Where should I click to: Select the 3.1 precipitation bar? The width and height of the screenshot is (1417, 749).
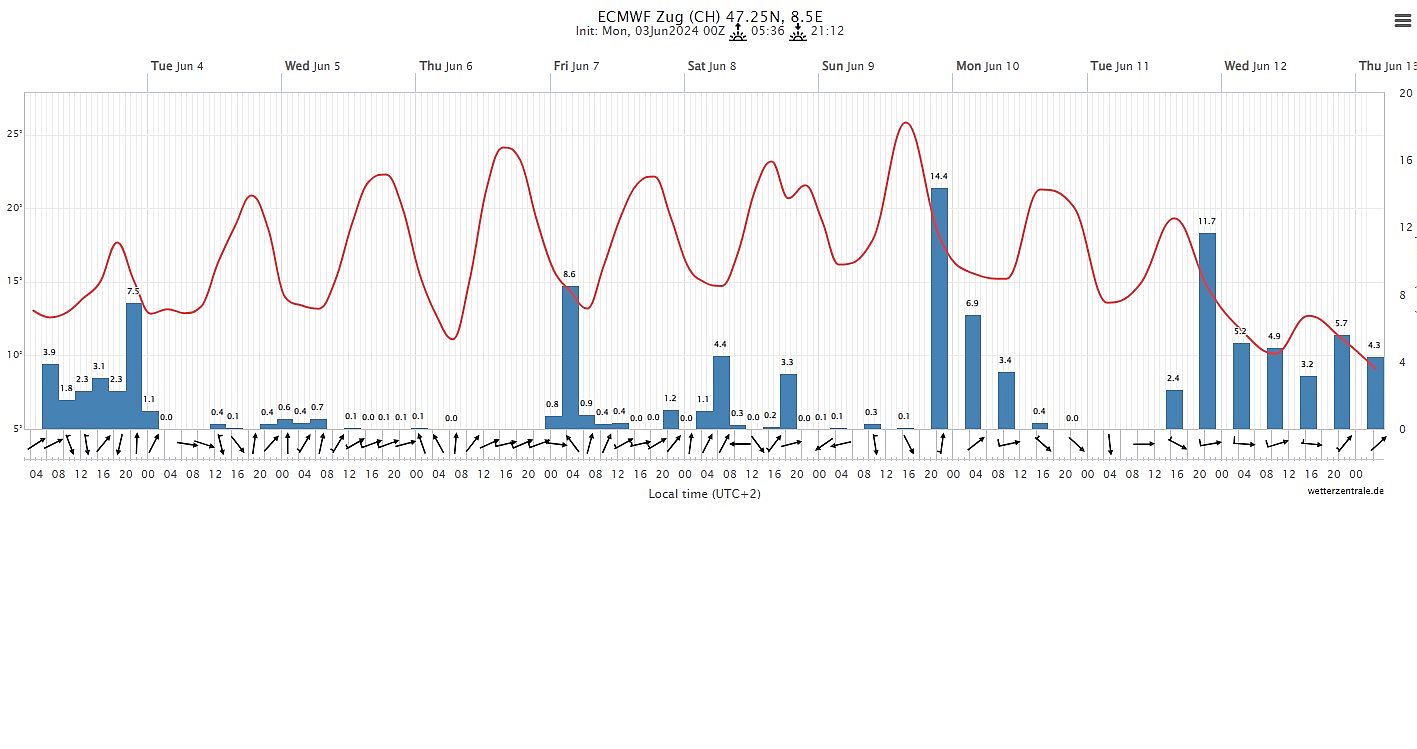[x=100, y=404]
